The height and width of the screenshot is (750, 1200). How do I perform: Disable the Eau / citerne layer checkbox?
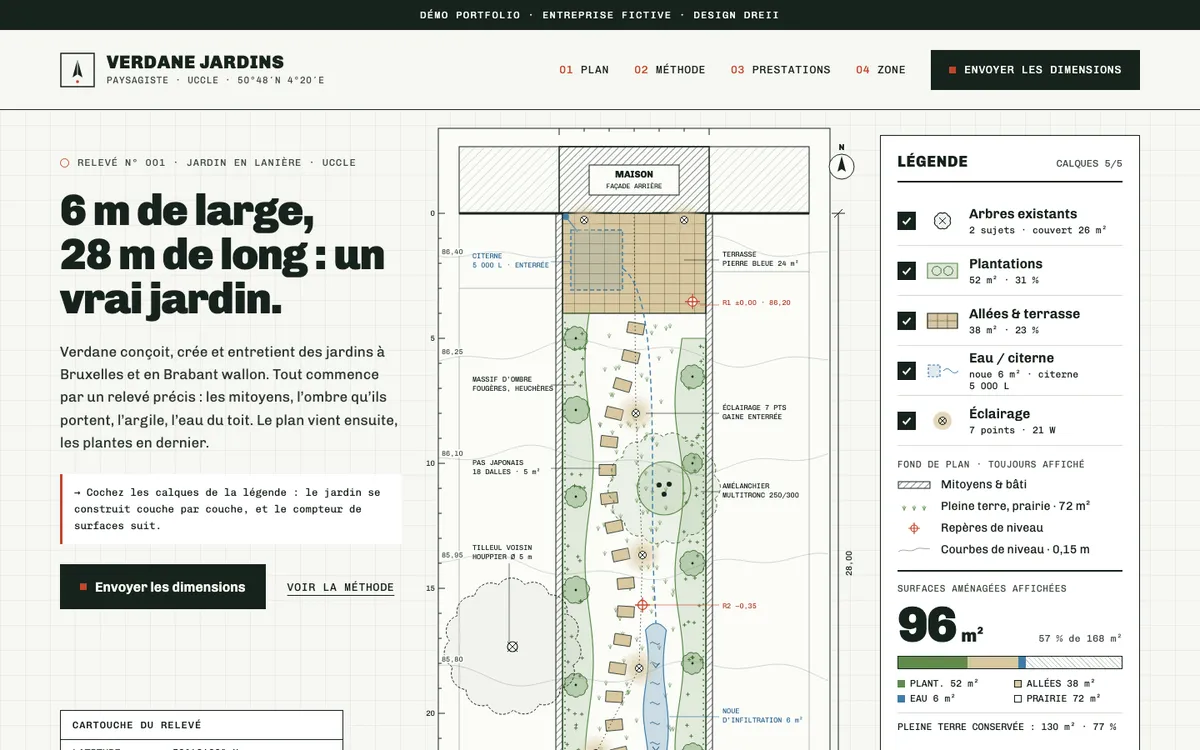(x=907, y=371)
